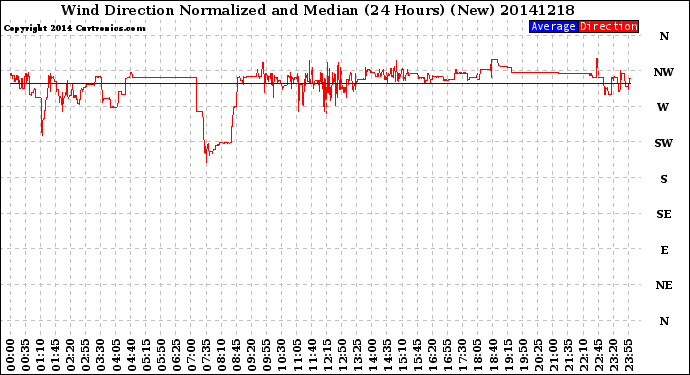Screen dimensions: 690x375
Task: Click the E direction axis label
Action: pyautogui.click(x=664, y=250)
